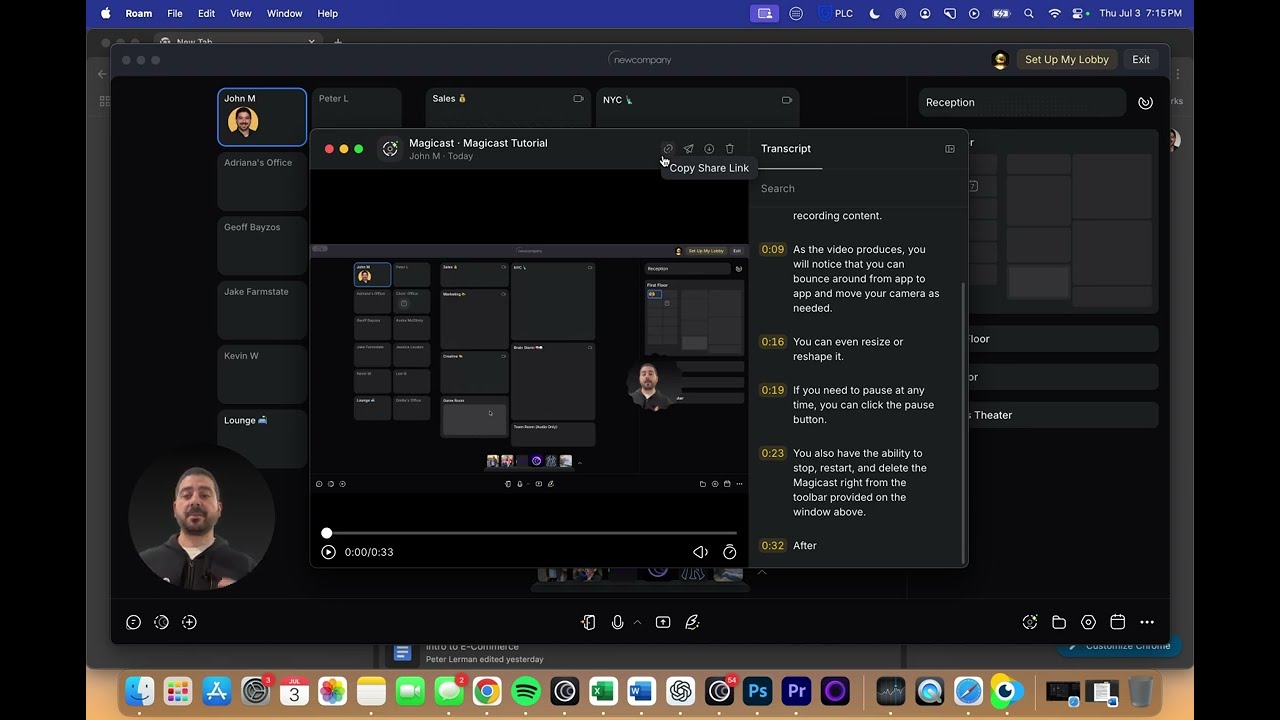The image size is (1280, 720).
Task: Send the Magicast via paper plane icon
Action: coord(688,149)
